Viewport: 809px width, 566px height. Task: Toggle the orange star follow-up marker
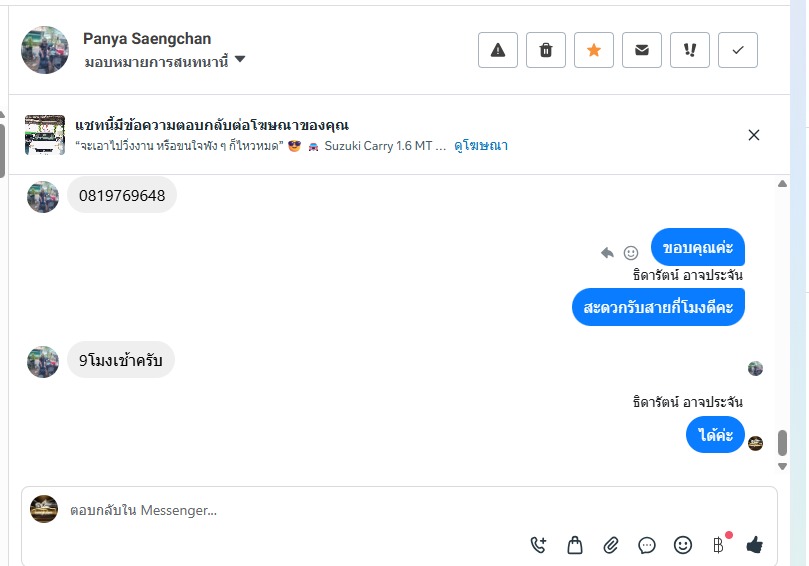pyautogui.click(x=594, y=50)
